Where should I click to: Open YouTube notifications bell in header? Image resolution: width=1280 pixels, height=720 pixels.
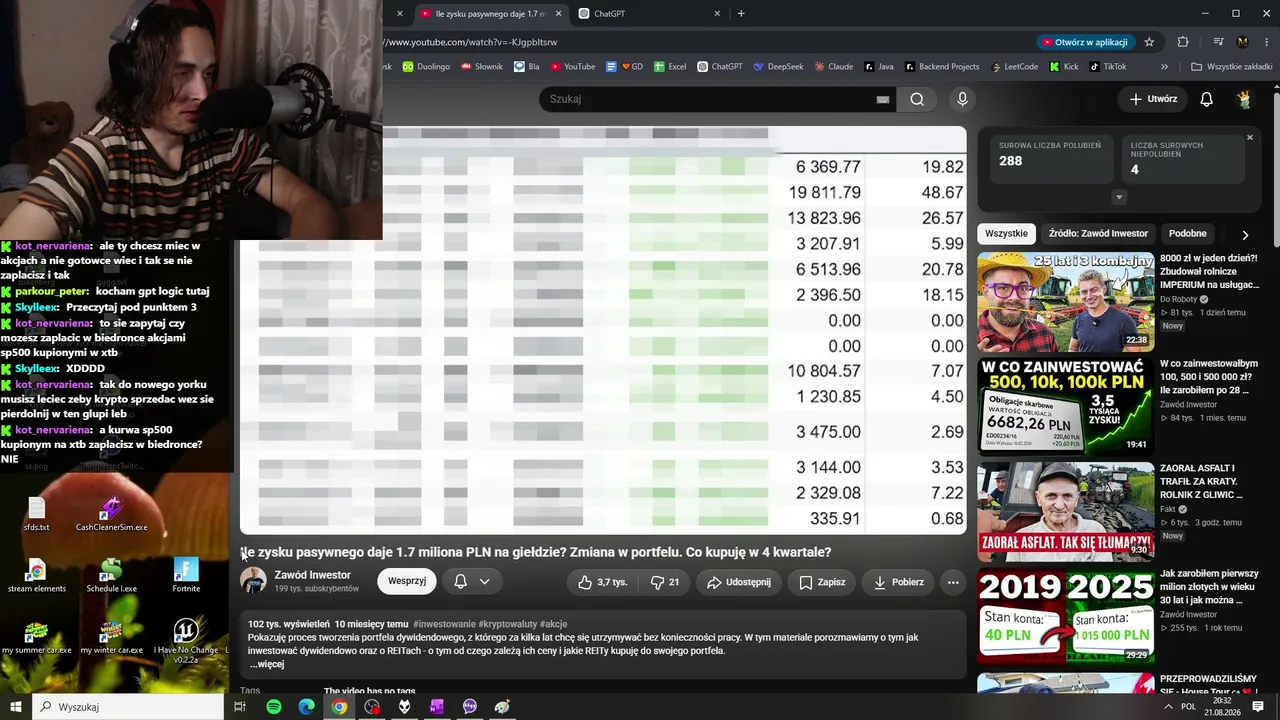(x=1206, y=99)
